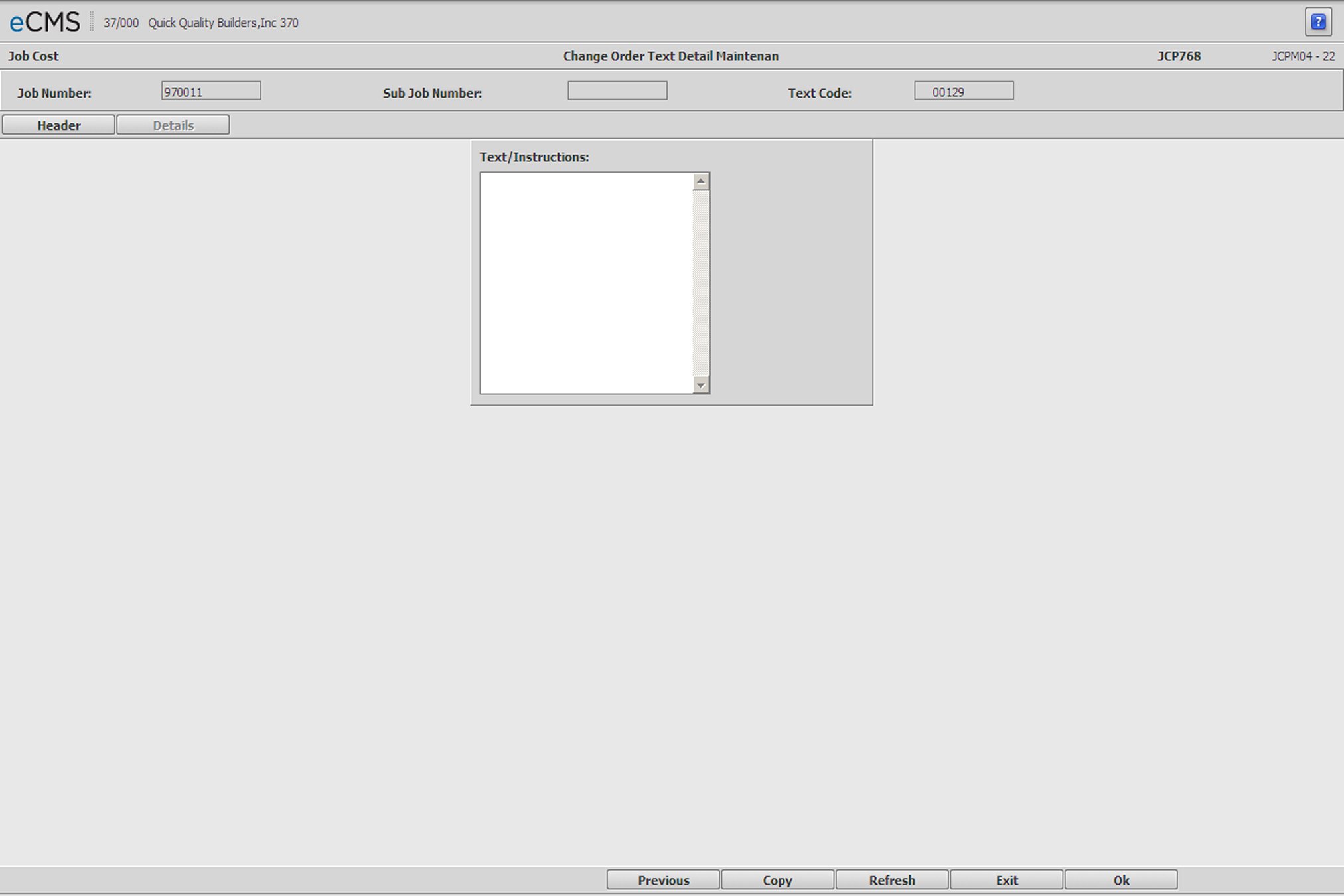Click the text box scroll-down arrow
1344x896 pixels.
click(x=701, y=385)
